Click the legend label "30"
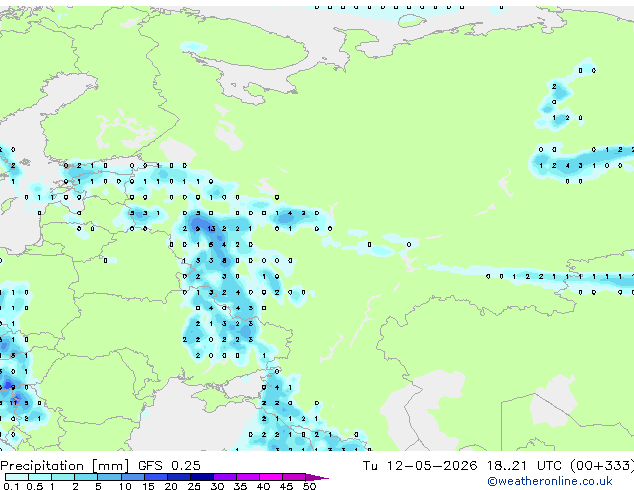Screen dimensions: 634x490 pyautogui.click(x=217, y=486)
